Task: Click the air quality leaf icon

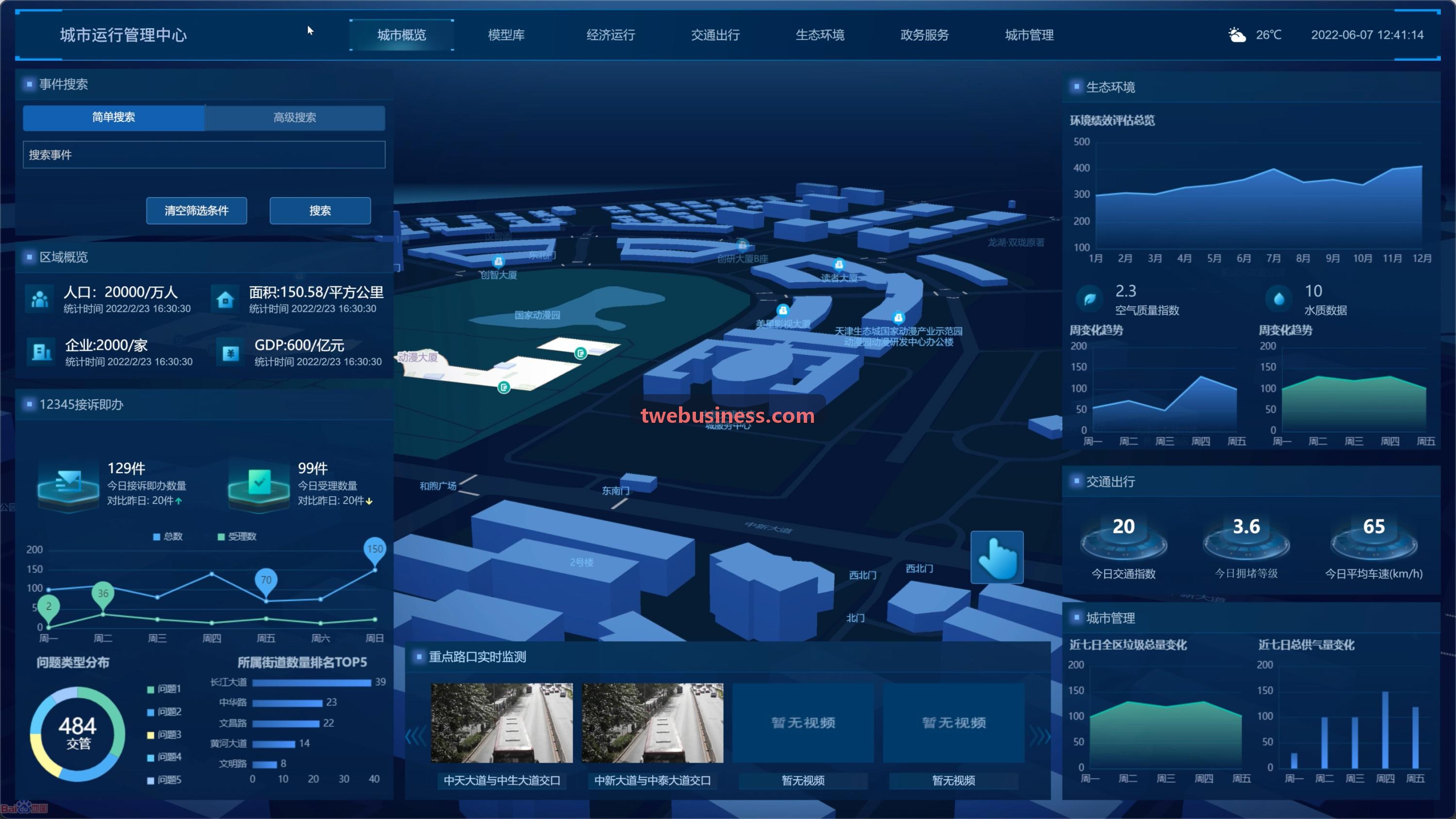Action: (1089, 299)
